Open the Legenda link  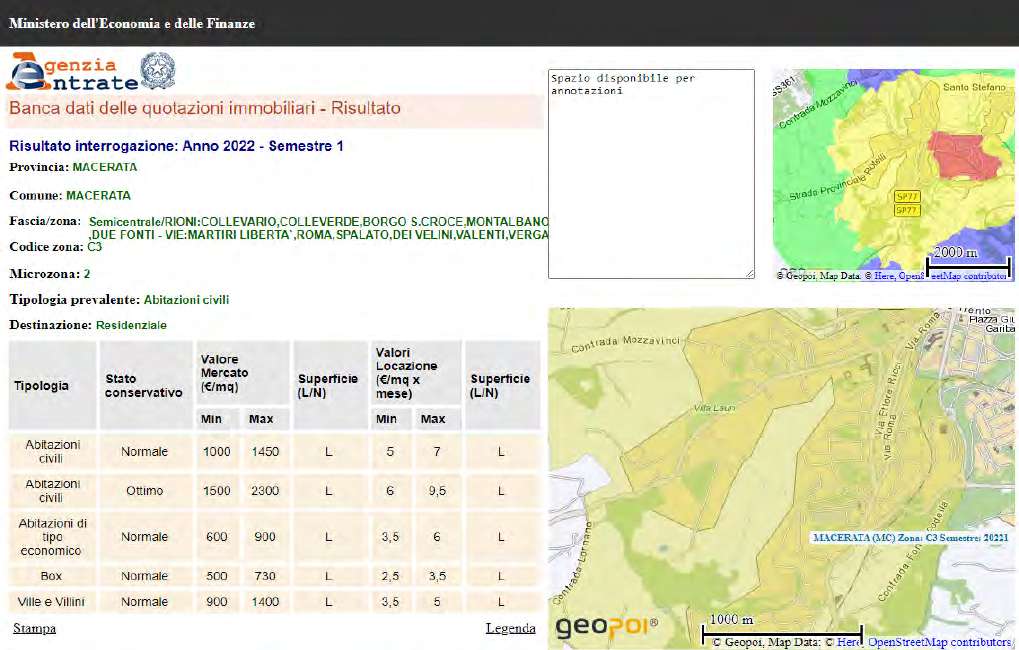click(x=510, y=628)
